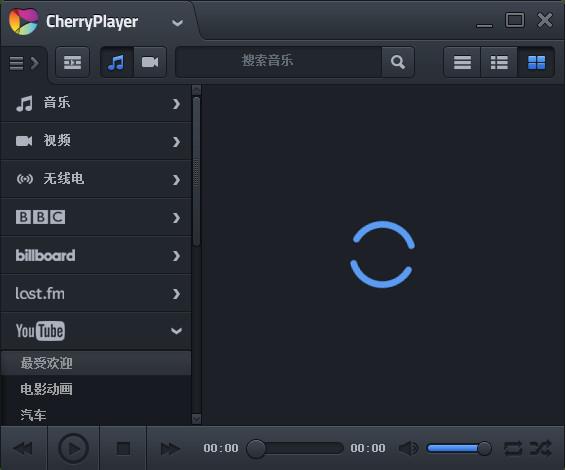Click the music note icon beside 音乐

click(x=24, y=104)
